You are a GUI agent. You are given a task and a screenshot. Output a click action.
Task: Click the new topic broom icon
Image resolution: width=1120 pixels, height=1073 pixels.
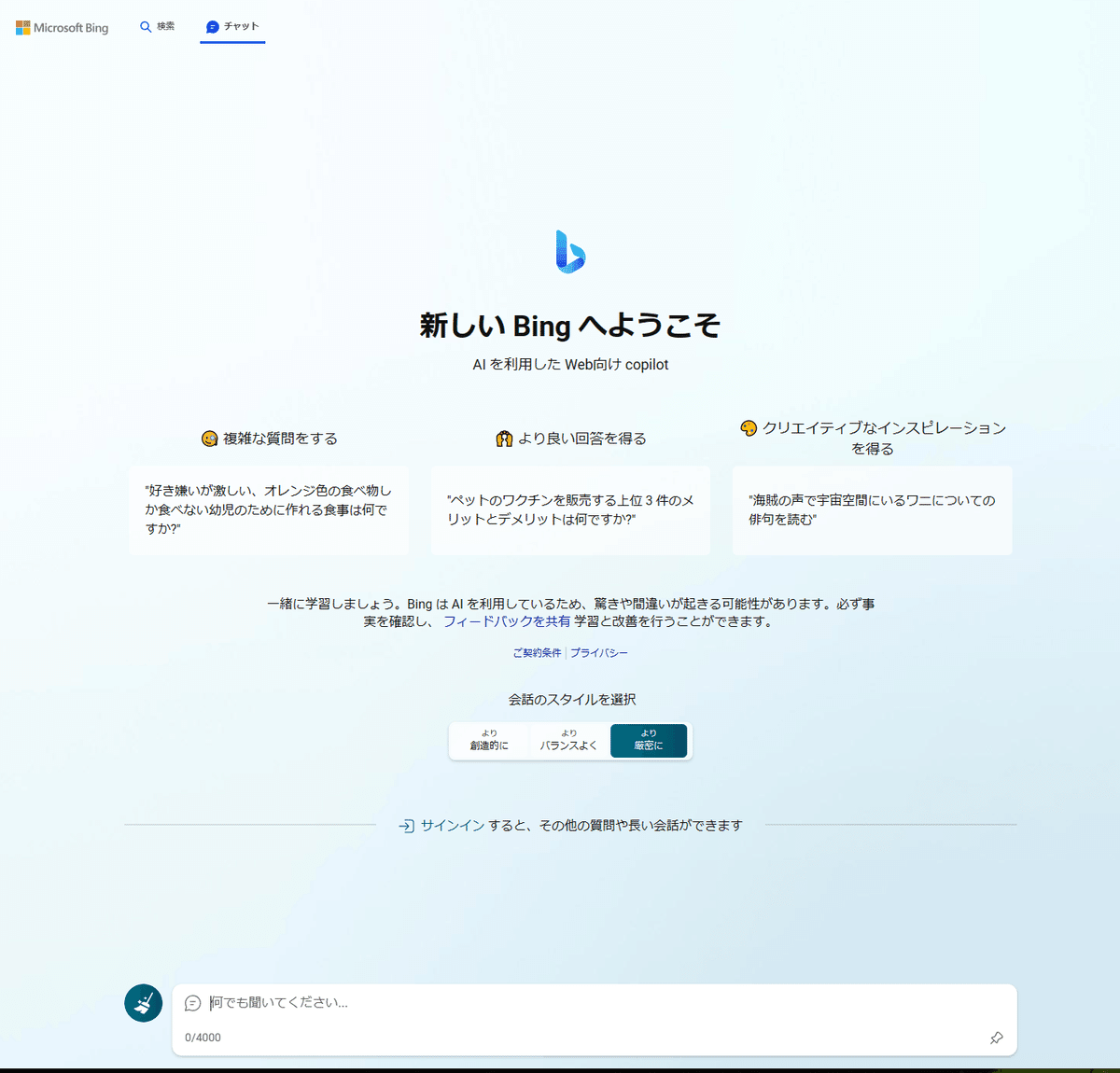pyautogui.click(x=144, y=1003)
